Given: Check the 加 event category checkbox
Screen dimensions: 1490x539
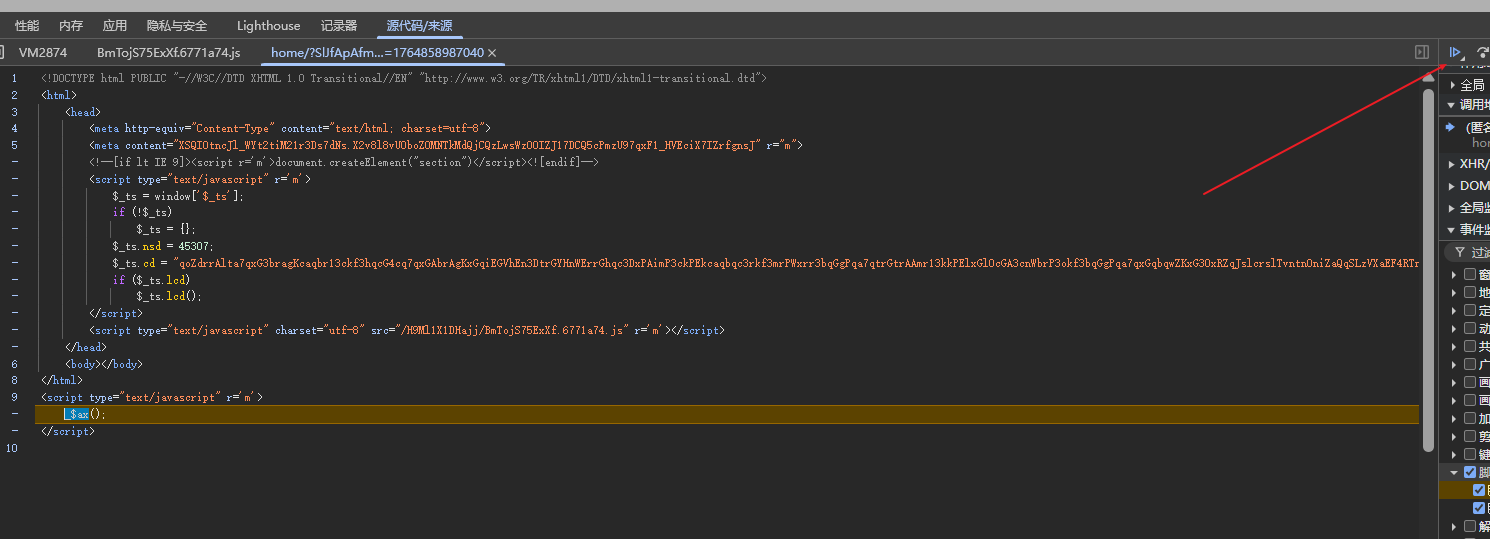Looking at the screenshot, I should coord(1469,418).
